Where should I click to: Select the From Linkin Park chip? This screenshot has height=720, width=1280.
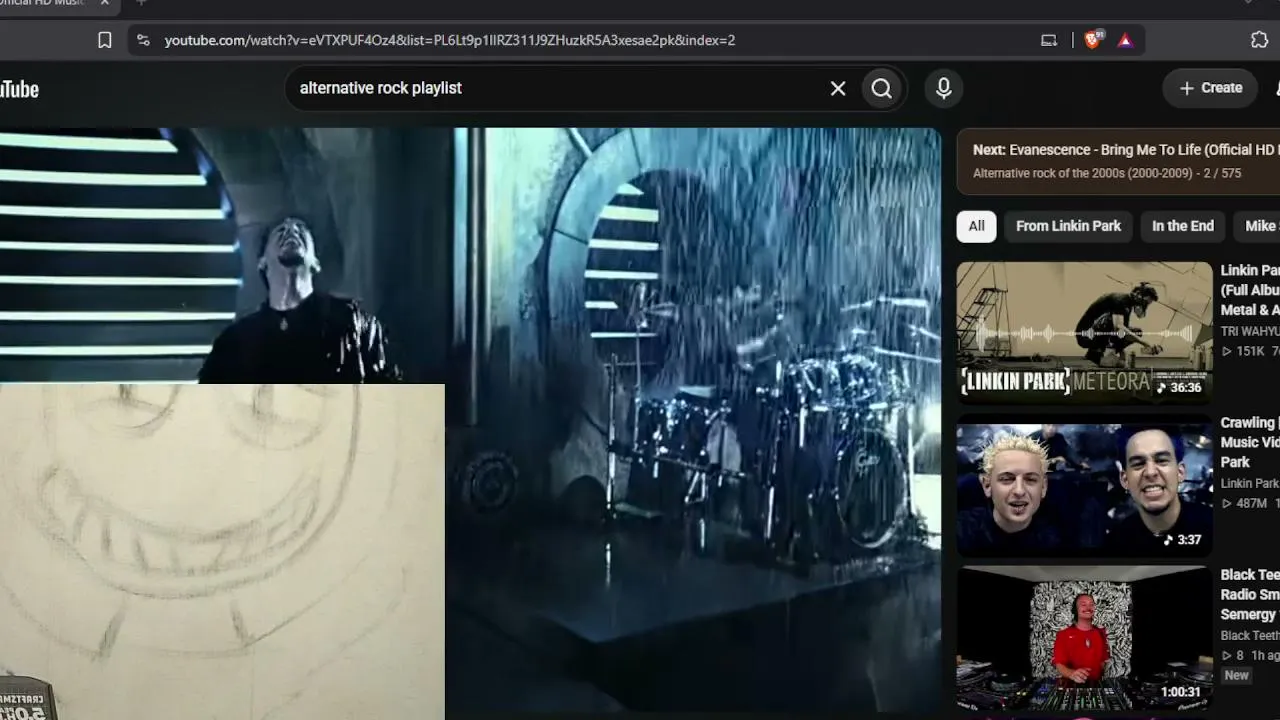click(x=1068, y=226)
